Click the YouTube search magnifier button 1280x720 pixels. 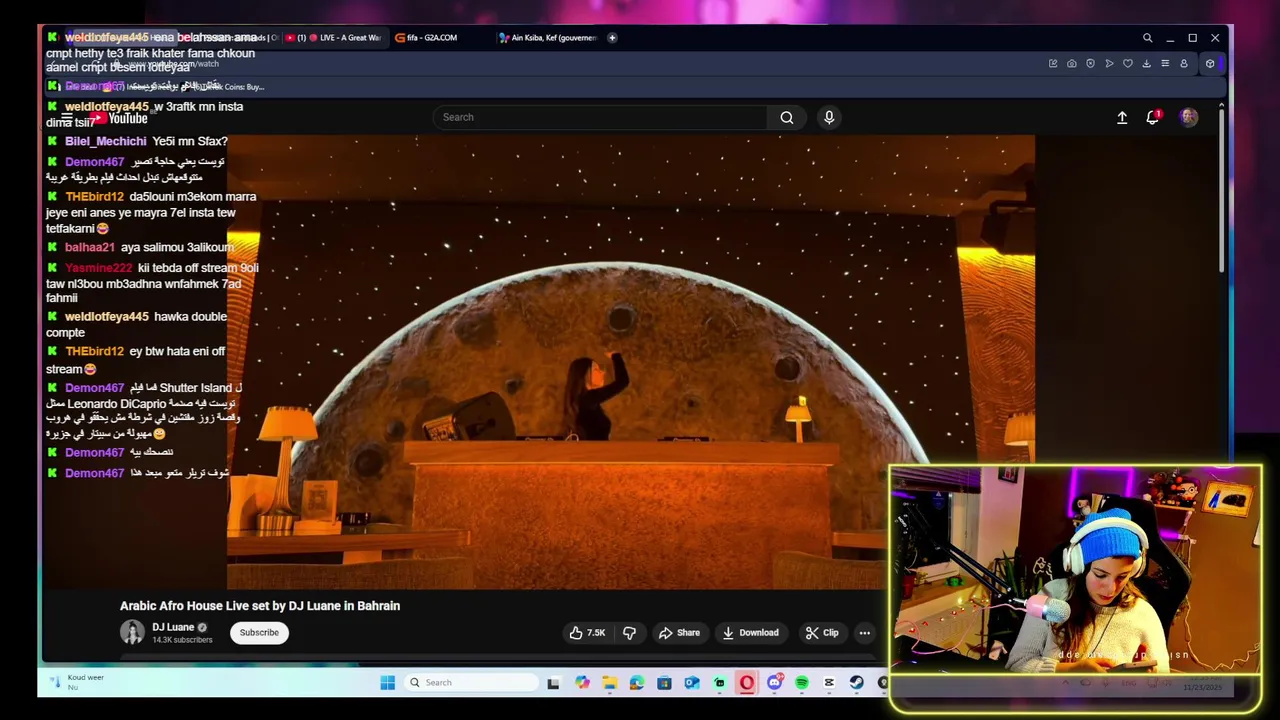point(787,118)
